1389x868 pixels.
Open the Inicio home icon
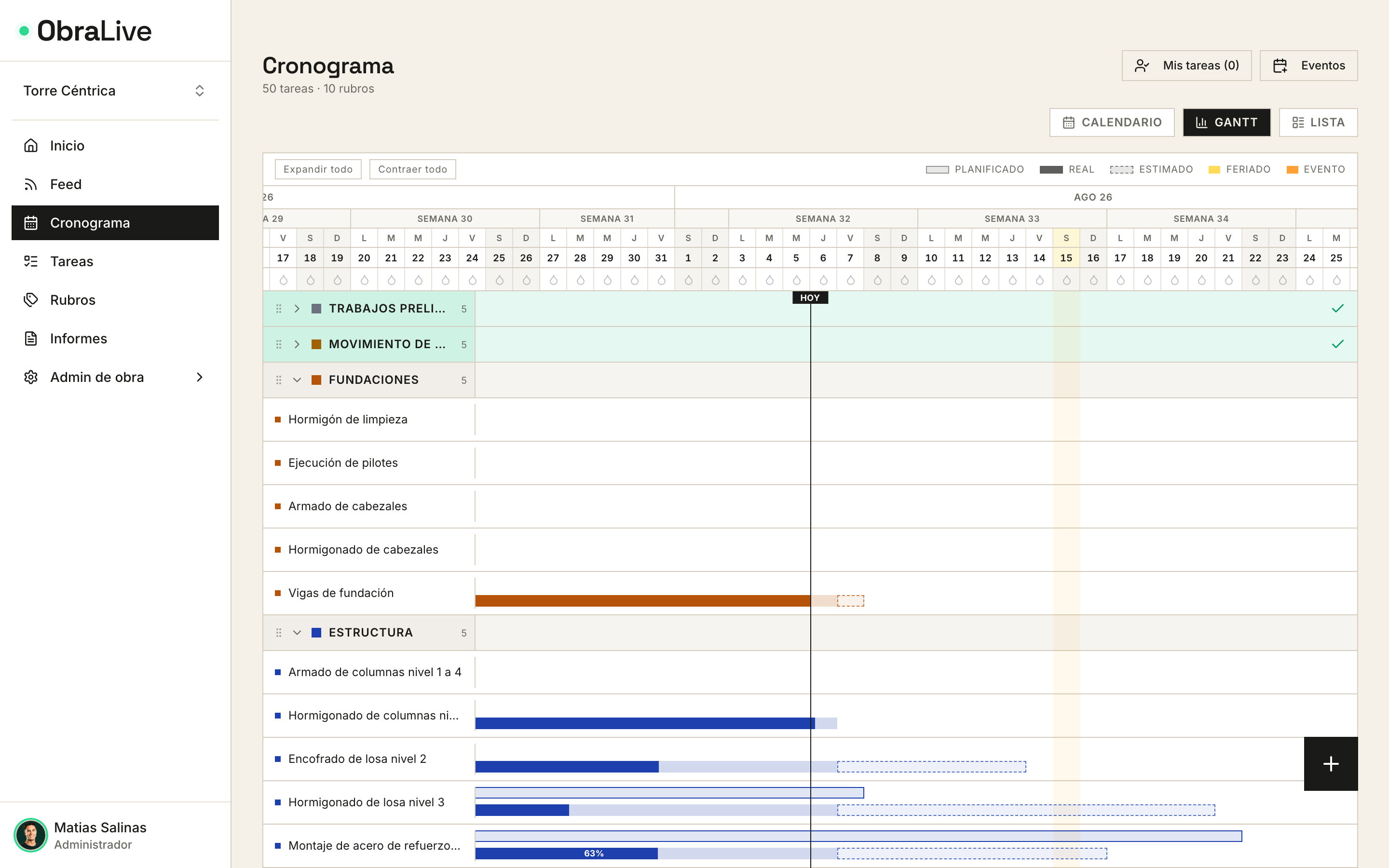(30, 145)
